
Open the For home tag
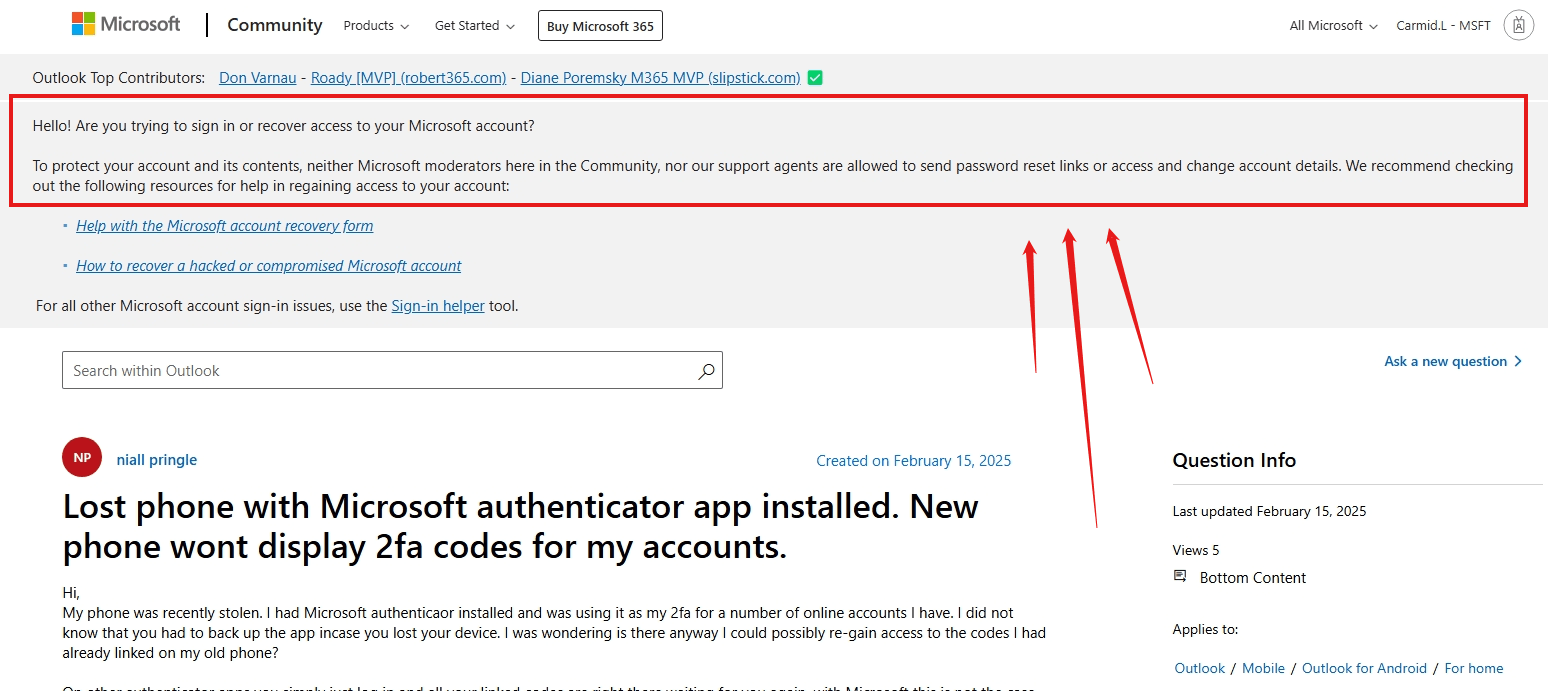tap(1474, 668)
